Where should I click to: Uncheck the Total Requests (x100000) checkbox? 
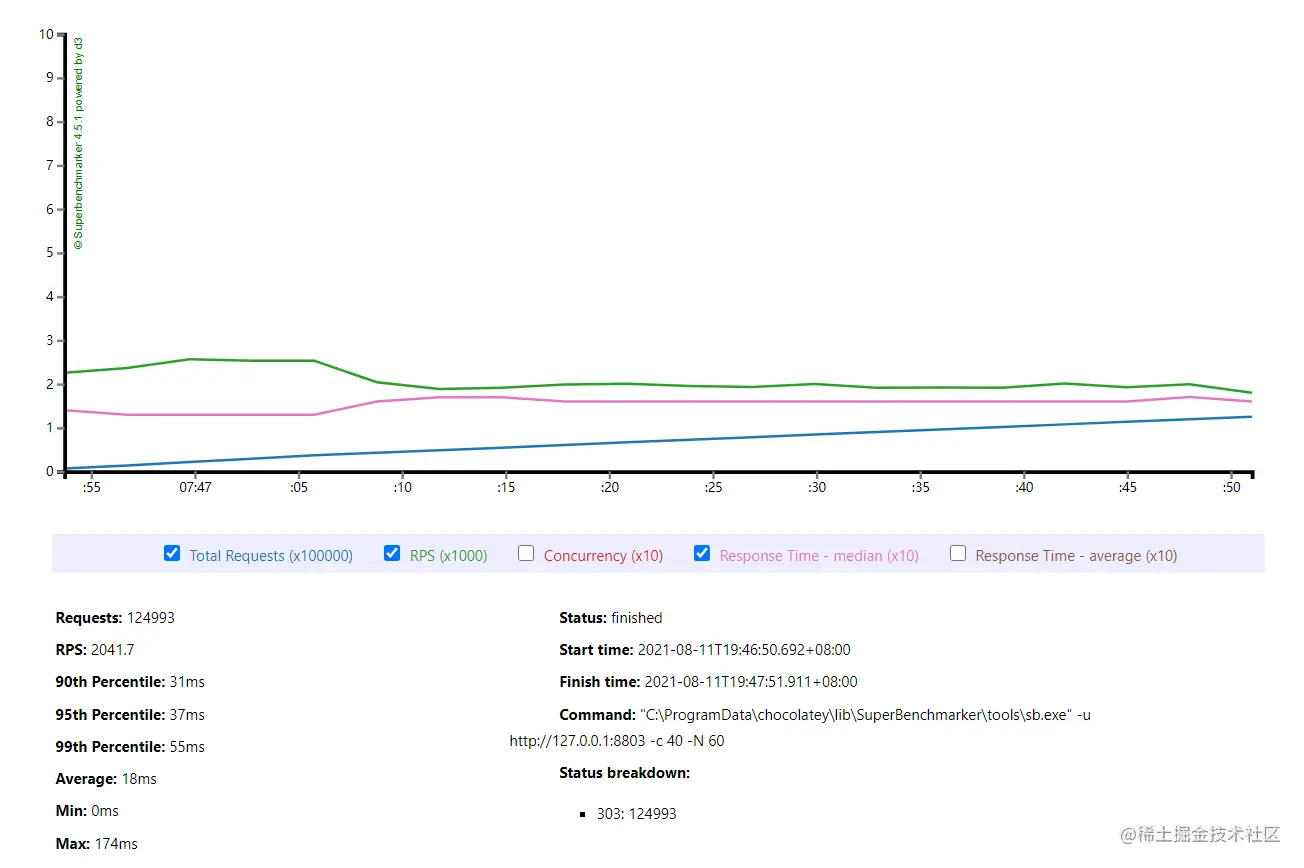point(172,553)
